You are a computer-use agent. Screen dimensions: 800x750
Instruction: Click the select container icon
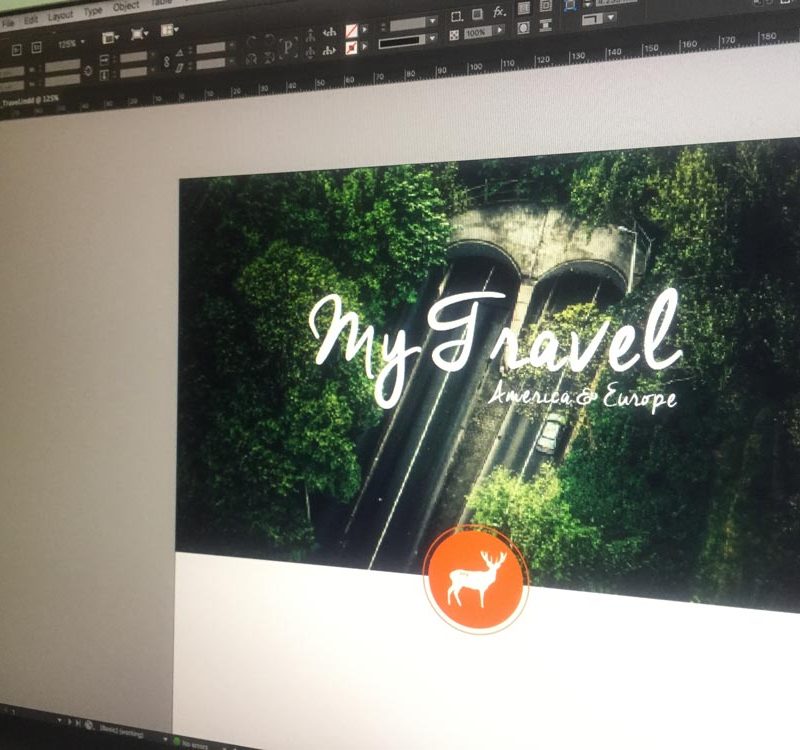pos(310,36)
